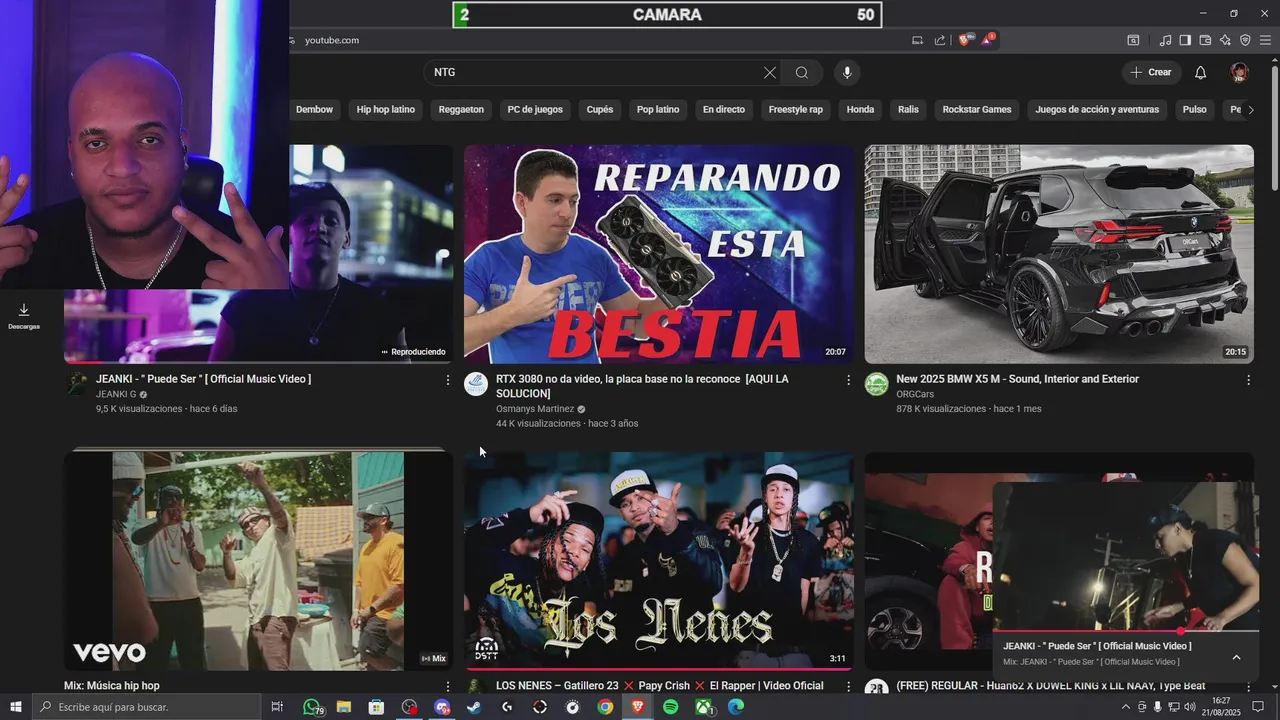Click the Brave VPN shield icon
This screenshot has height=720, width=1280.
click(x=1245, y=40)
